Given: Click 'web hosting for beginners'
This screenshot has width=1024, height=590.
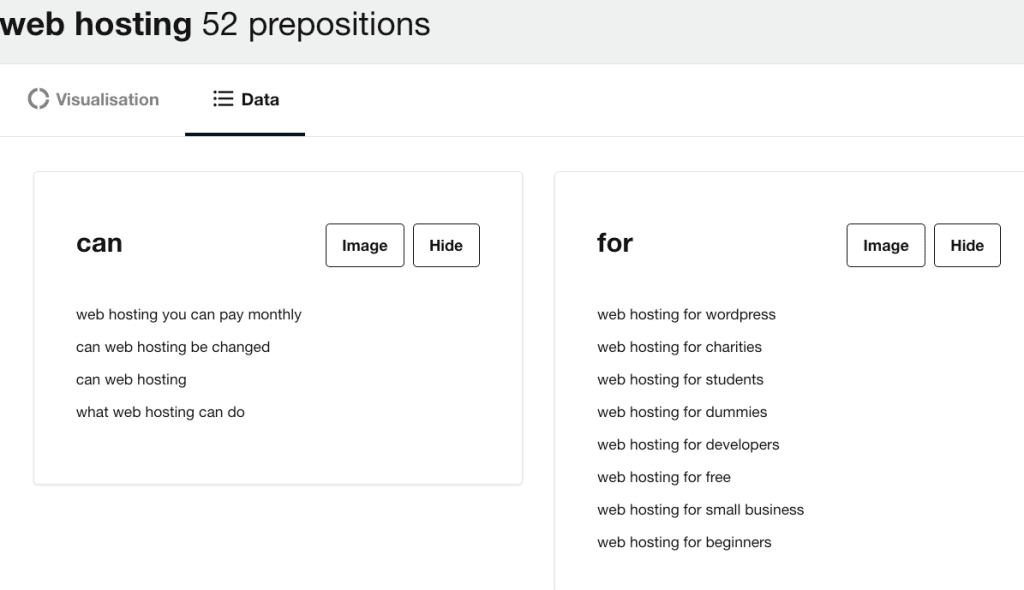Looking at the screenshot, I should click(x=684, y=542).
